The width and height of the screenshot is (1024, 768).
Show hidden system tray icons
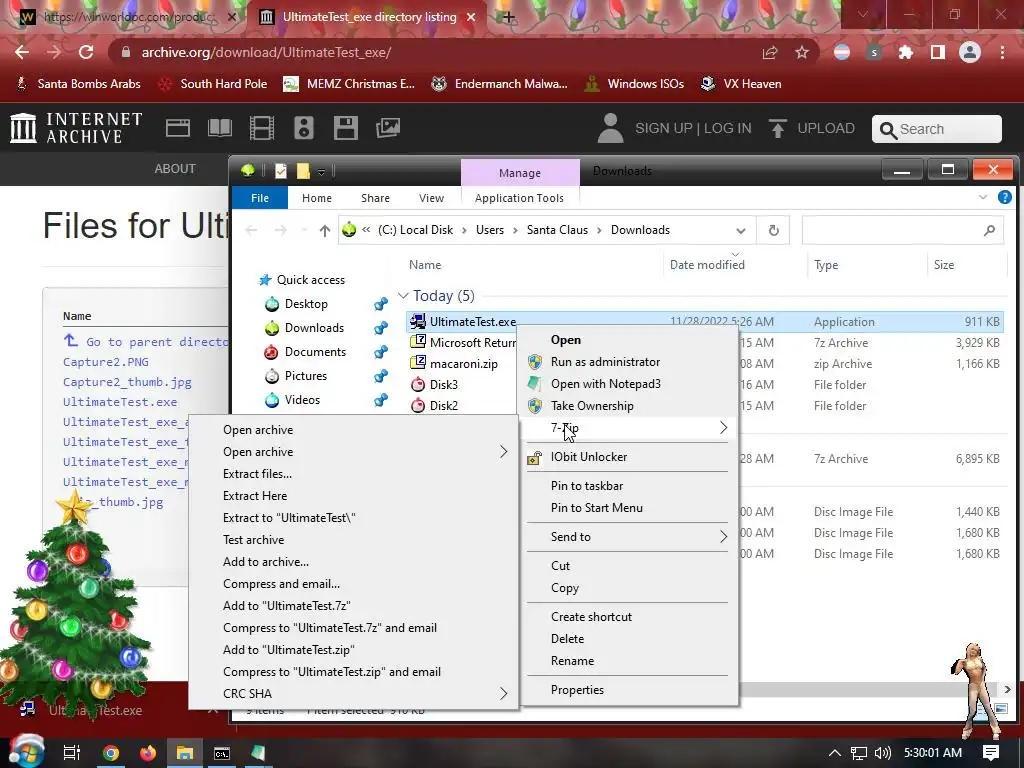tap(835, 753)
